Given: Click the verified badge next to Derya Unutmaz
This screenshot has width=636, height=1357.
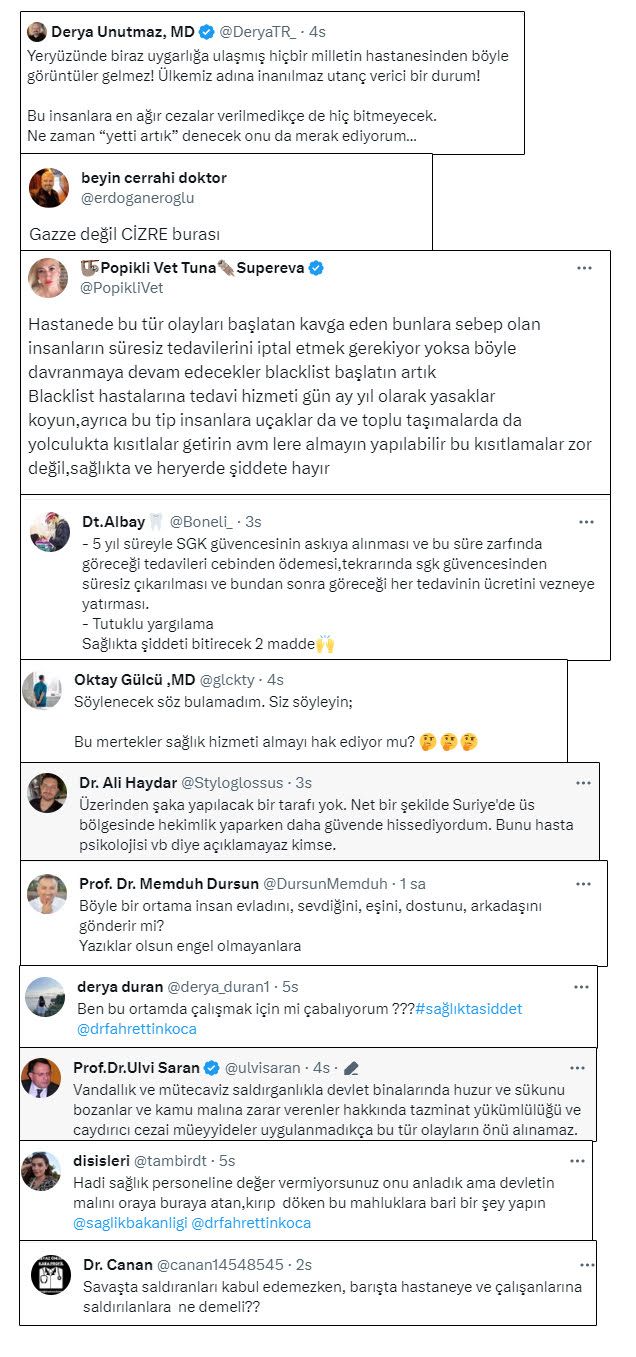Looking at the screenshot, I should (x=206, y=30).
